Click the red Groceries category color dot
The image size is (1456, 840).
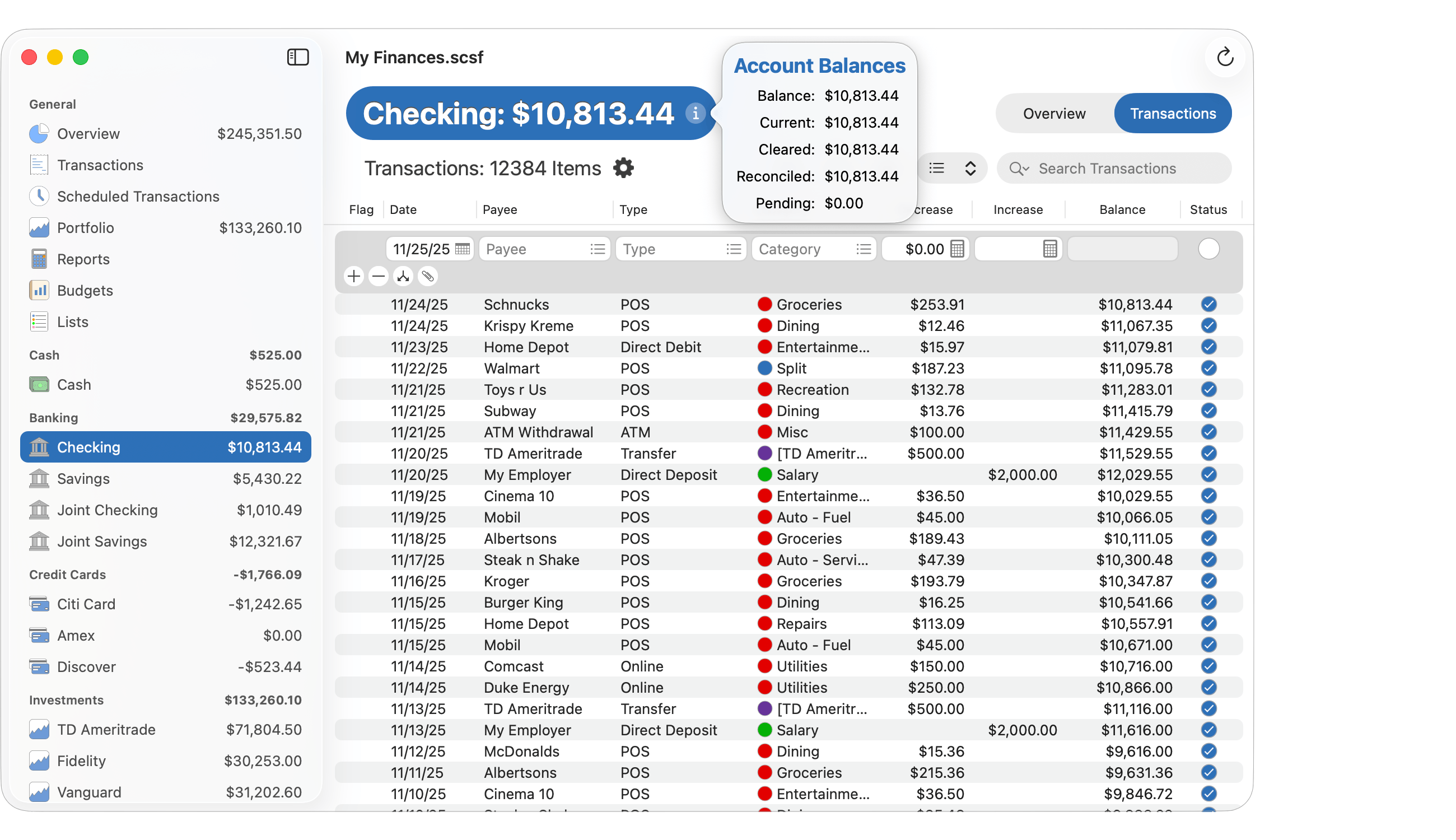(765, 304)
